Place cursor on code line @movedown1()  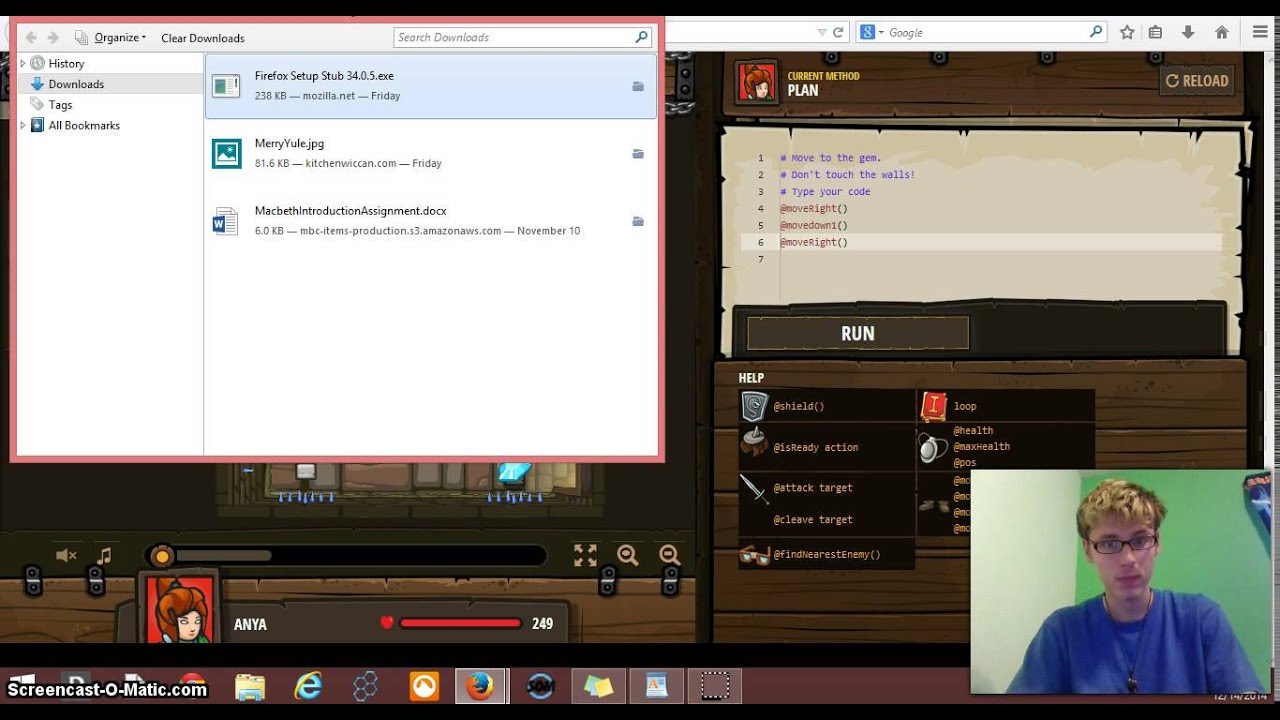(x=814, y=225)
